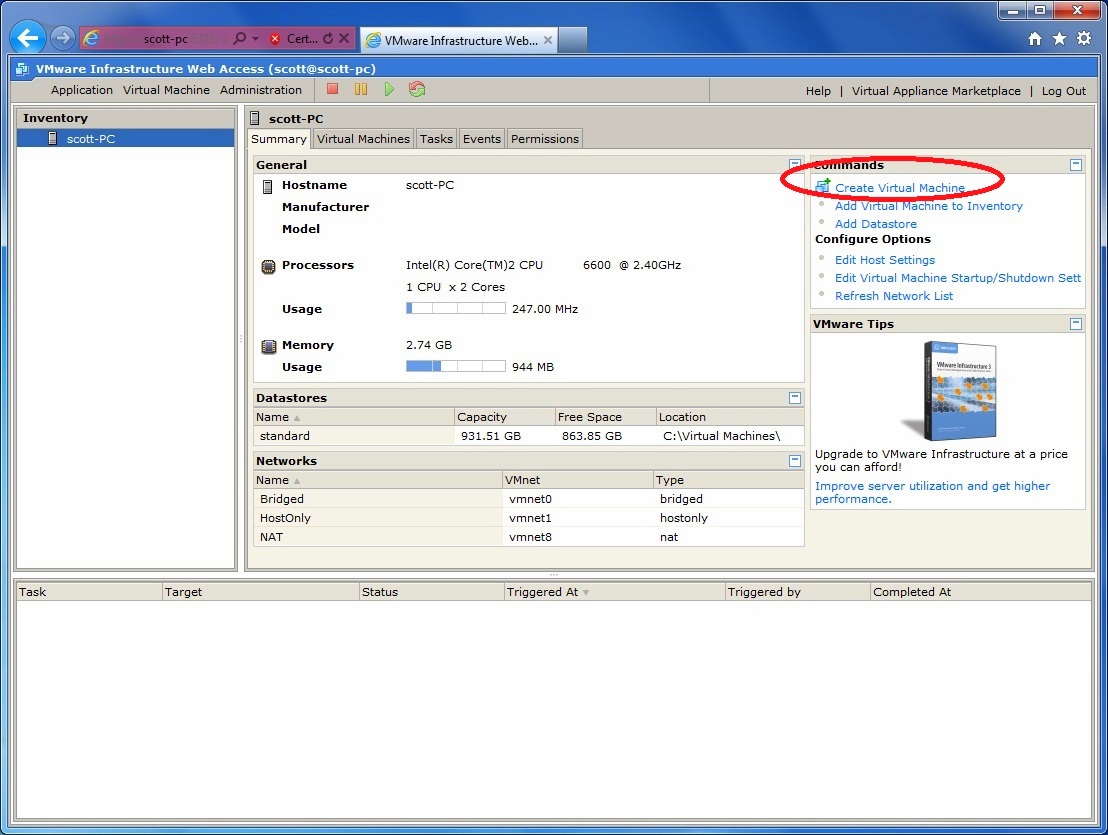Click Add Virtual Machine to Inventory link
The width and height of the screenshot is (1108, 835).
coord(929,206)
